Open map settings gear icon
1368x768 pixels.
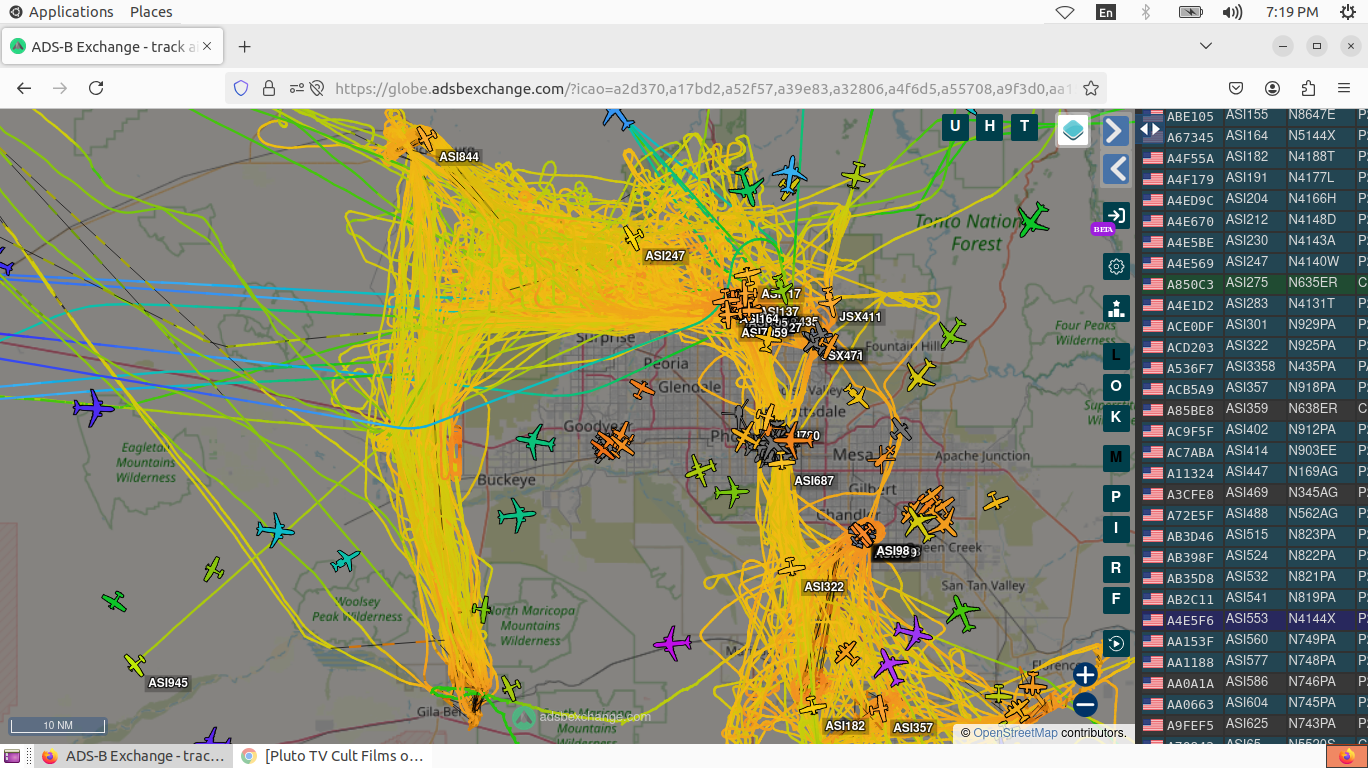click(x=1116, y=266)
